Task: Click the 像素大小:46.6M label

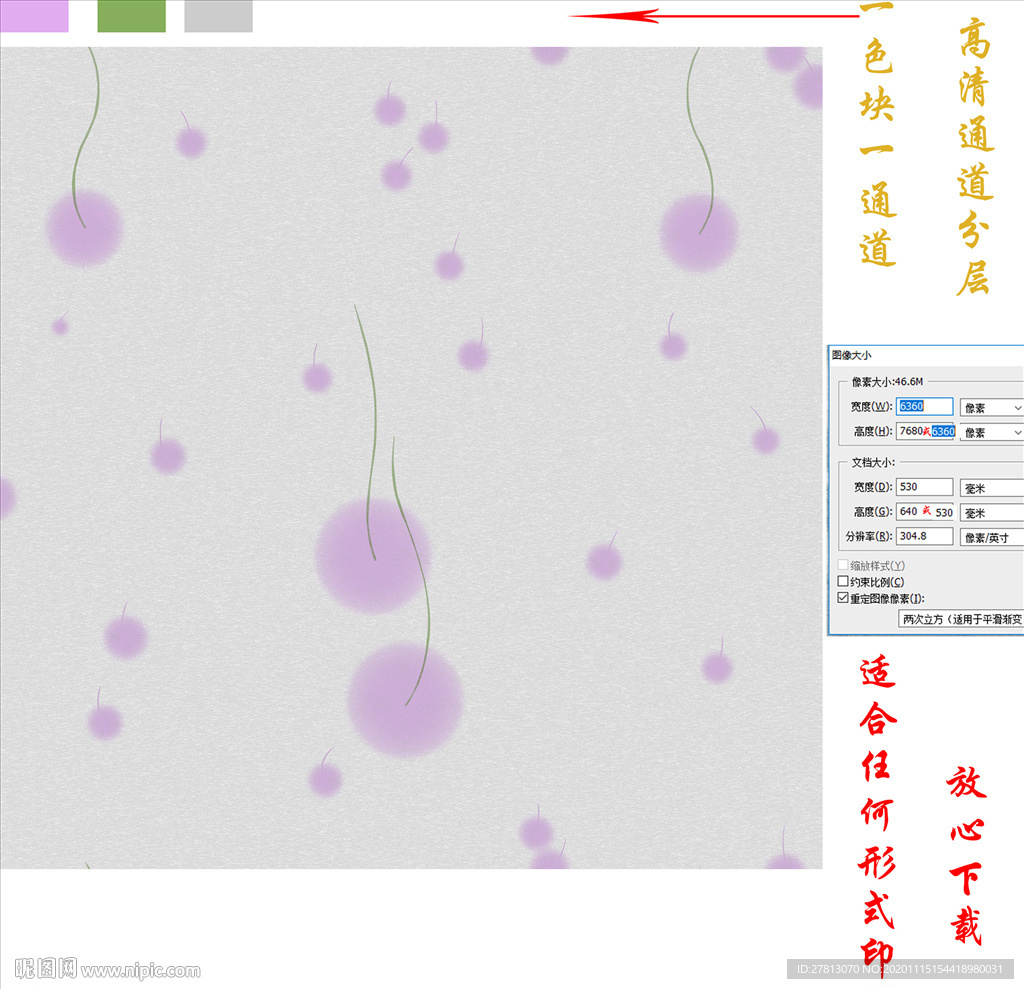Action: tap(888, 381)
